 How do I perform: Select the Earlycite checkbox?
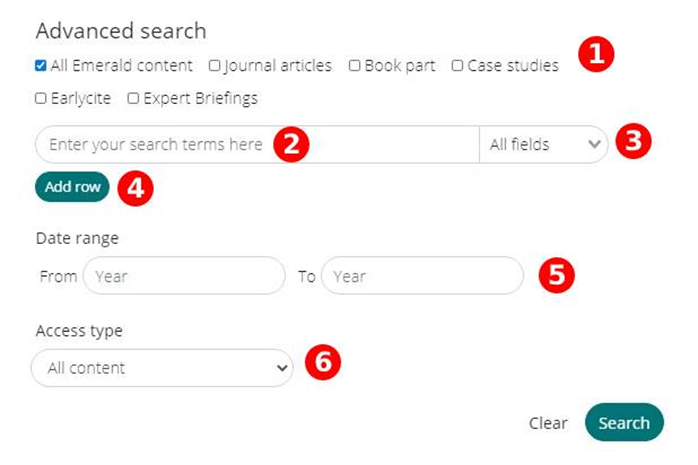41,98
